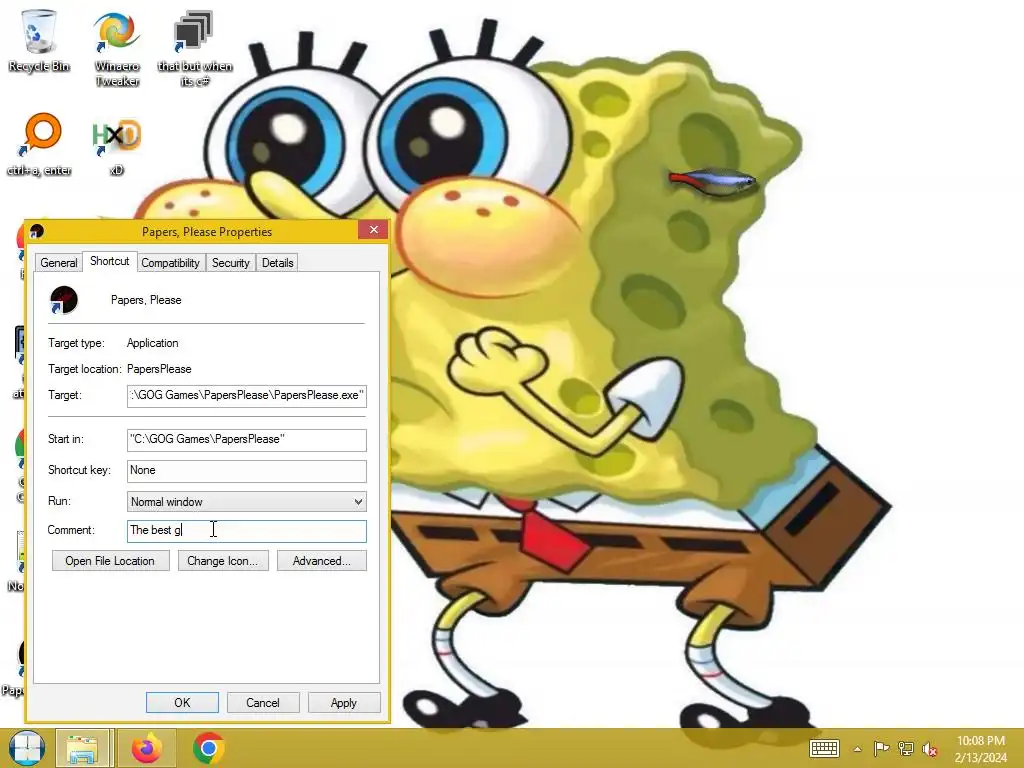
Task: Expand the Run window mode dropdown
Action: [x=247, y=502]
